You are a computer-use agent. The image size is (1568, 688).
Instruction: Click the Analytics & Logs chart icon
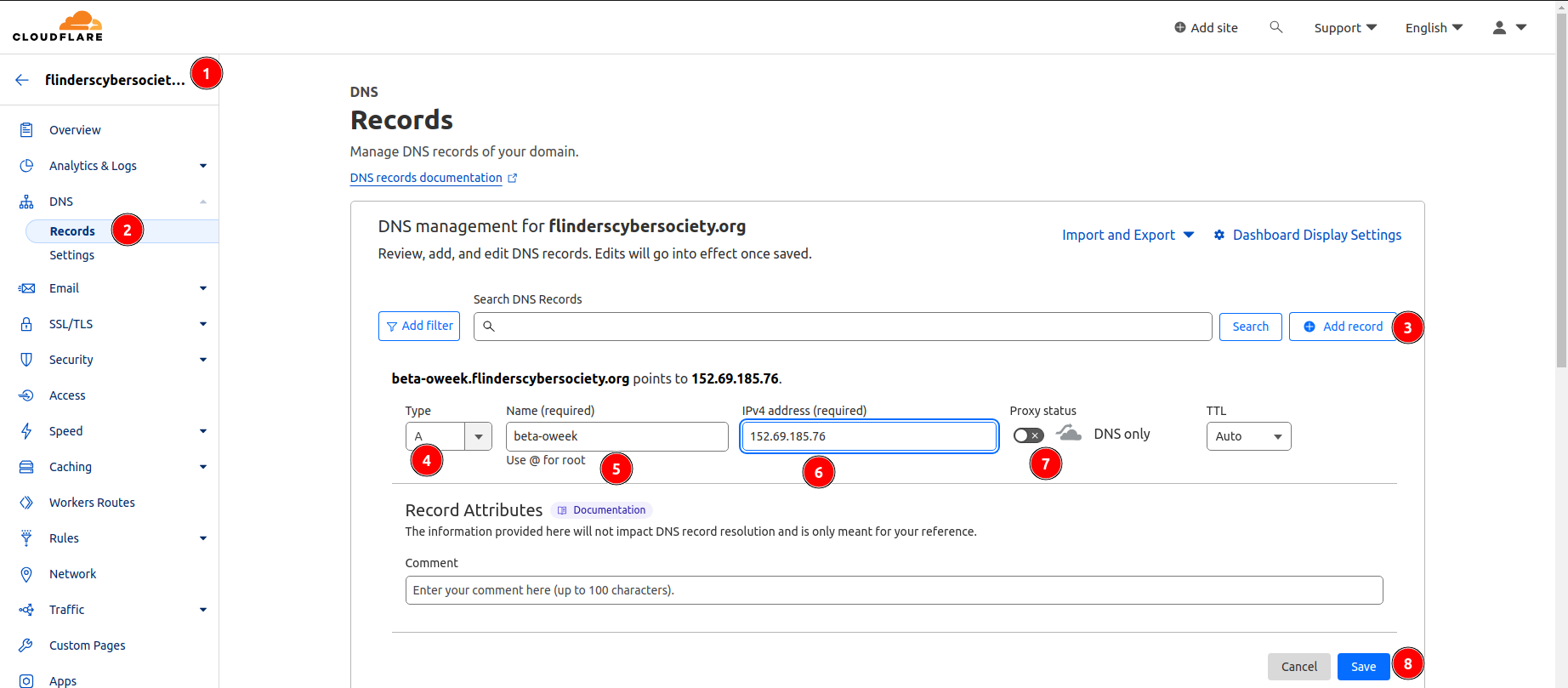click(x=26, y=166)
